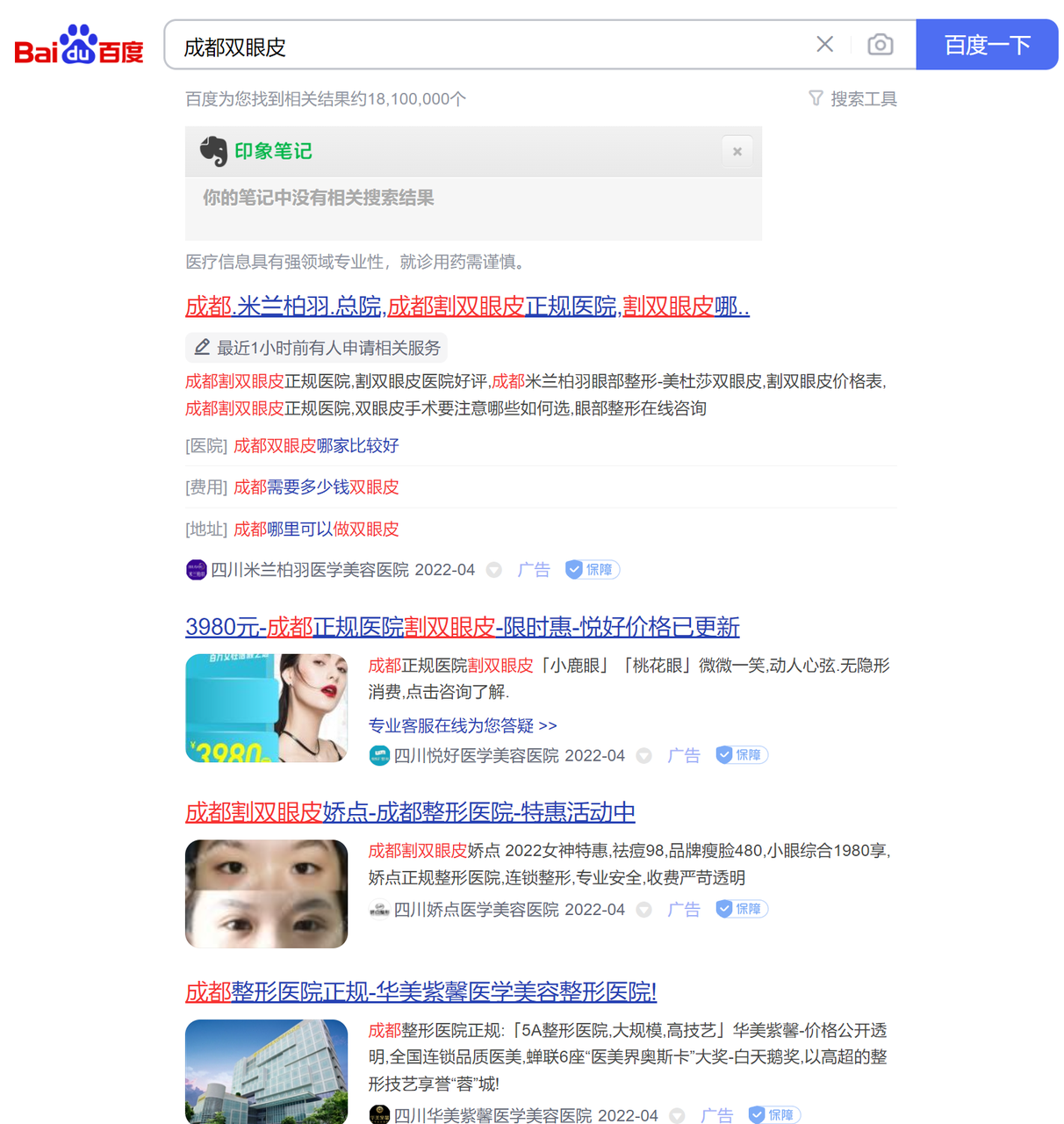Click the 四川悦好医学美容医院 avatar icon
Image resolution: width=1064 pixels, height=1124 pixels.
pyautogui.click(x=379, y=755)
